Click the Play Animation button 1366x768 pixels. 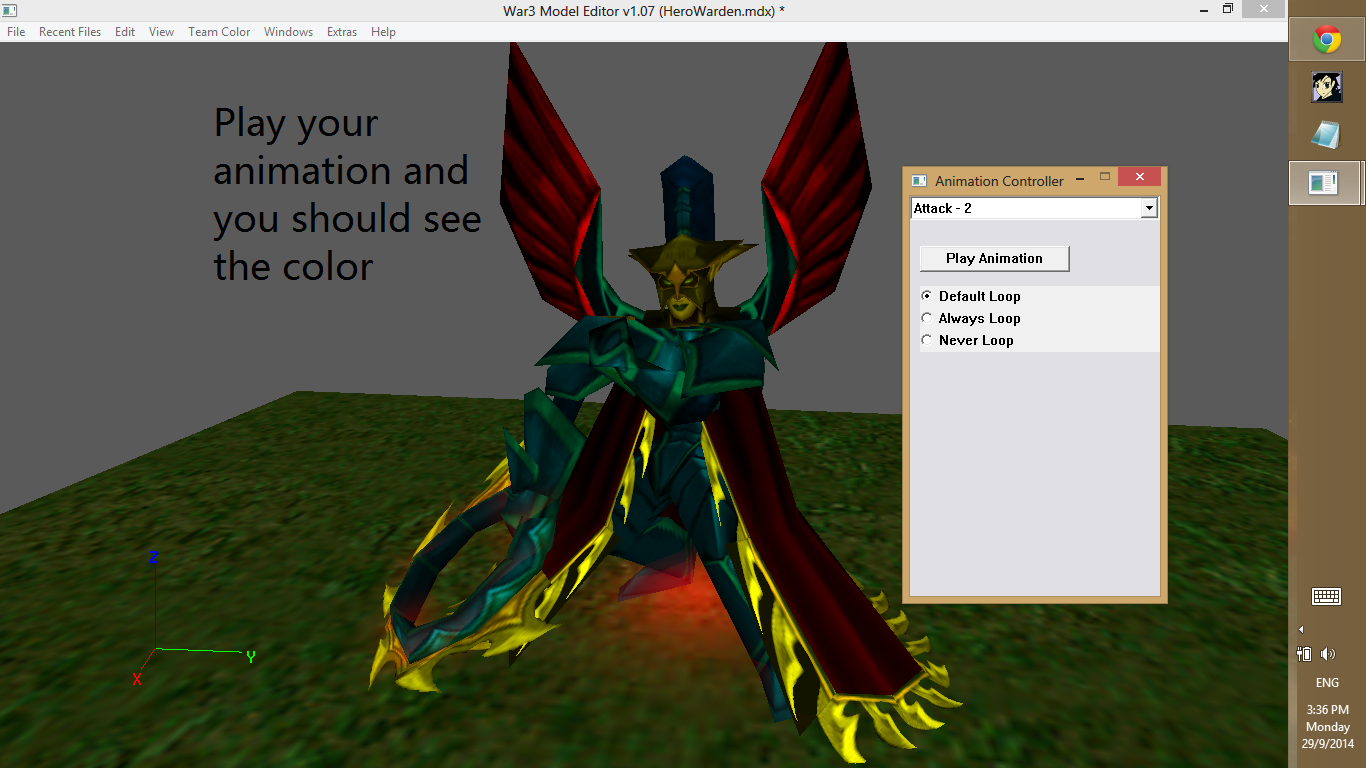[x=994, y=258]
